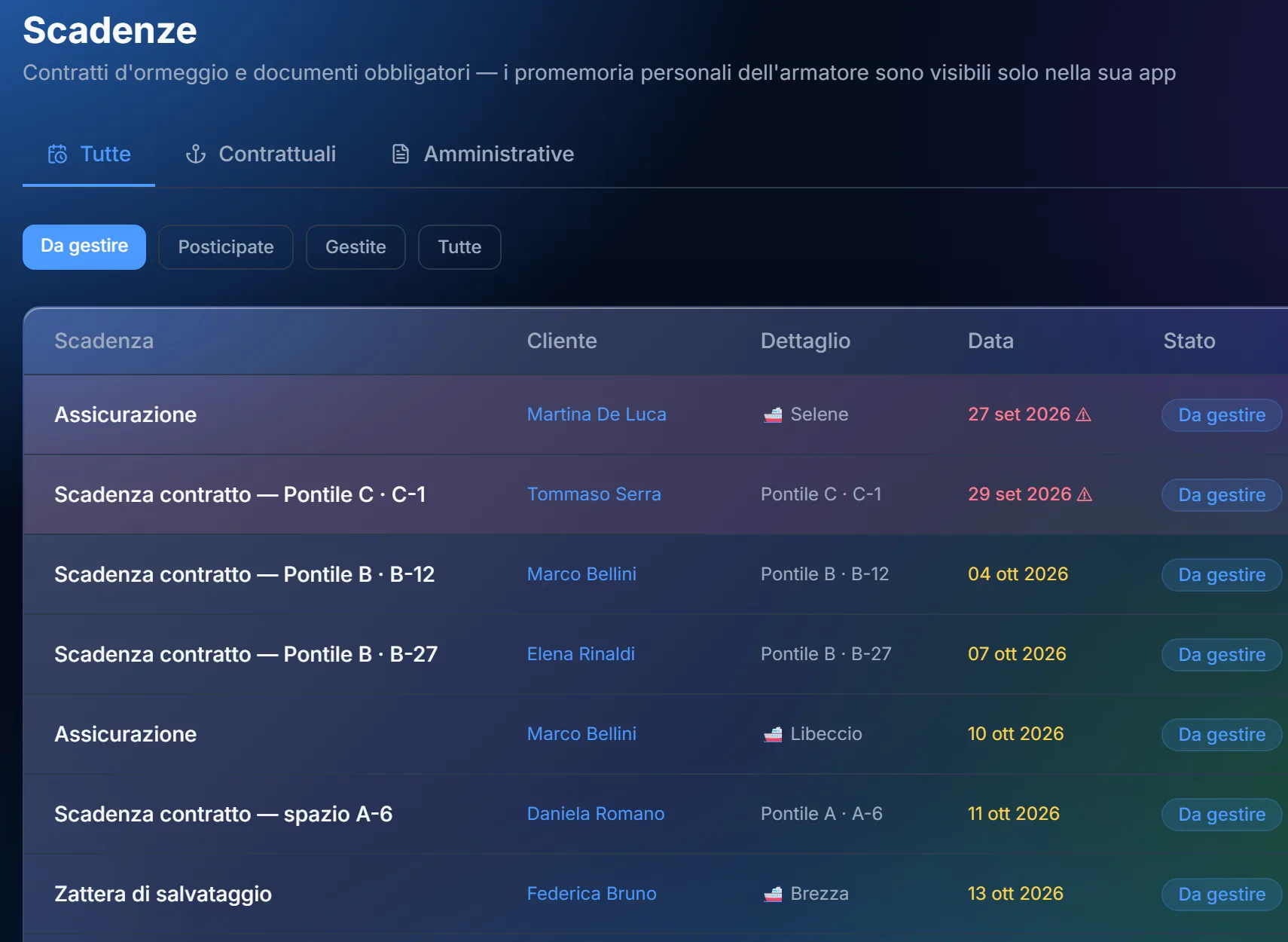This screenshot has height=942, width=1288.
Task: Click Scadenza contratto — Pontile B · B-27
Action: 246,655
